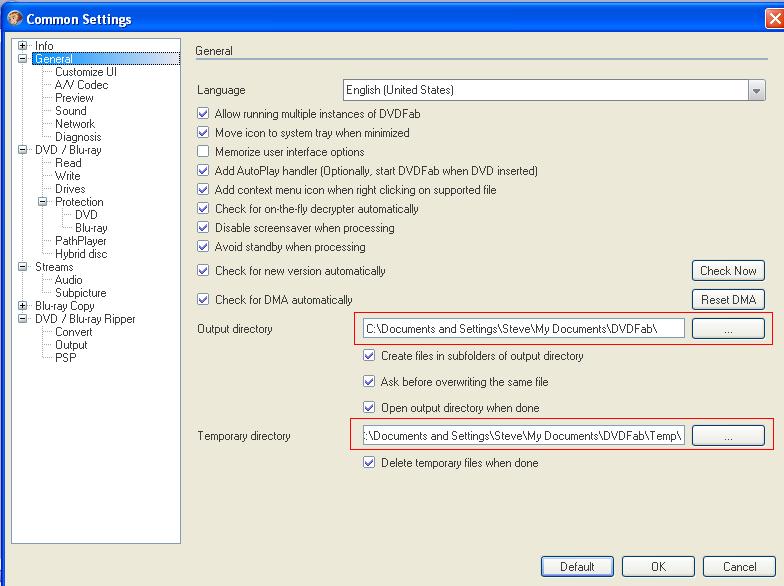
Task: Select Convert tree item
Action: (x=74, y=332)
